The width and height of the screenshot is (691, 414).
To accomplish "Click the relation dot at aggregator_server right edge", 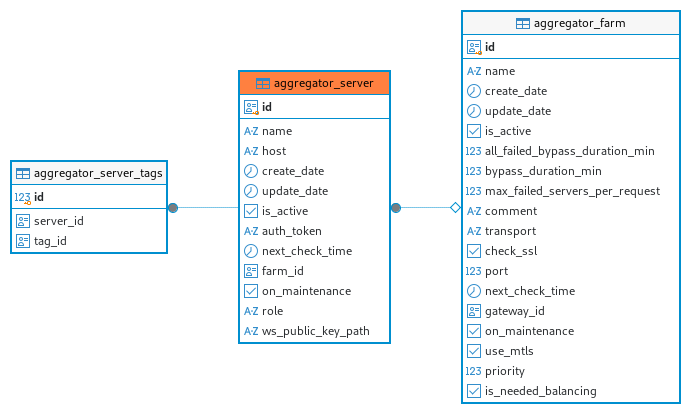I will (396, 208).
